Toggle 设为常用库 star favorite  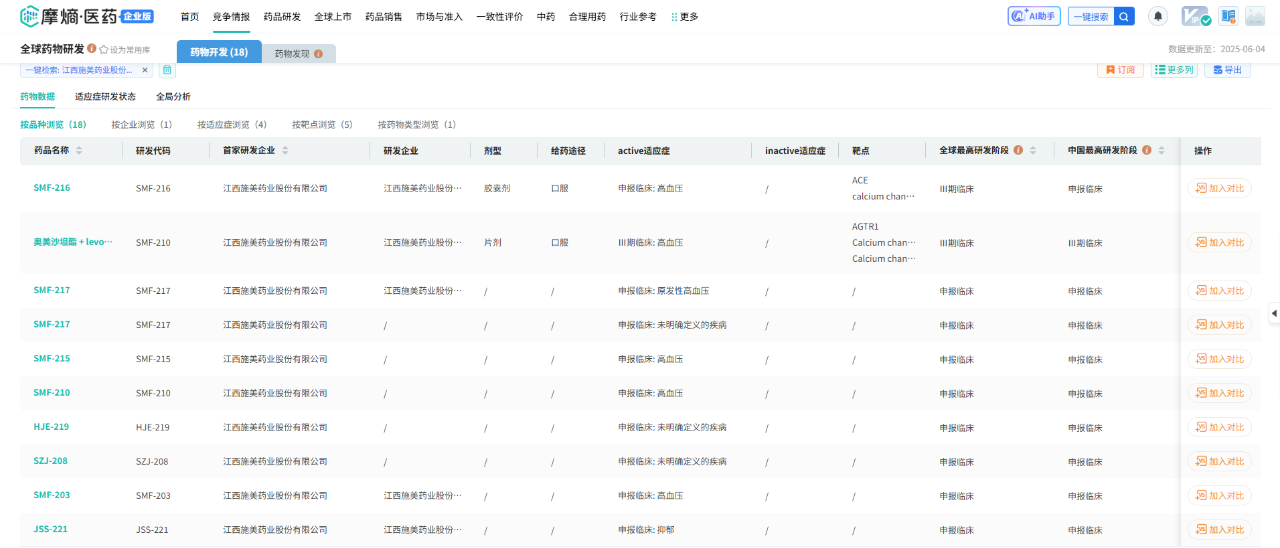coord(103,49)
